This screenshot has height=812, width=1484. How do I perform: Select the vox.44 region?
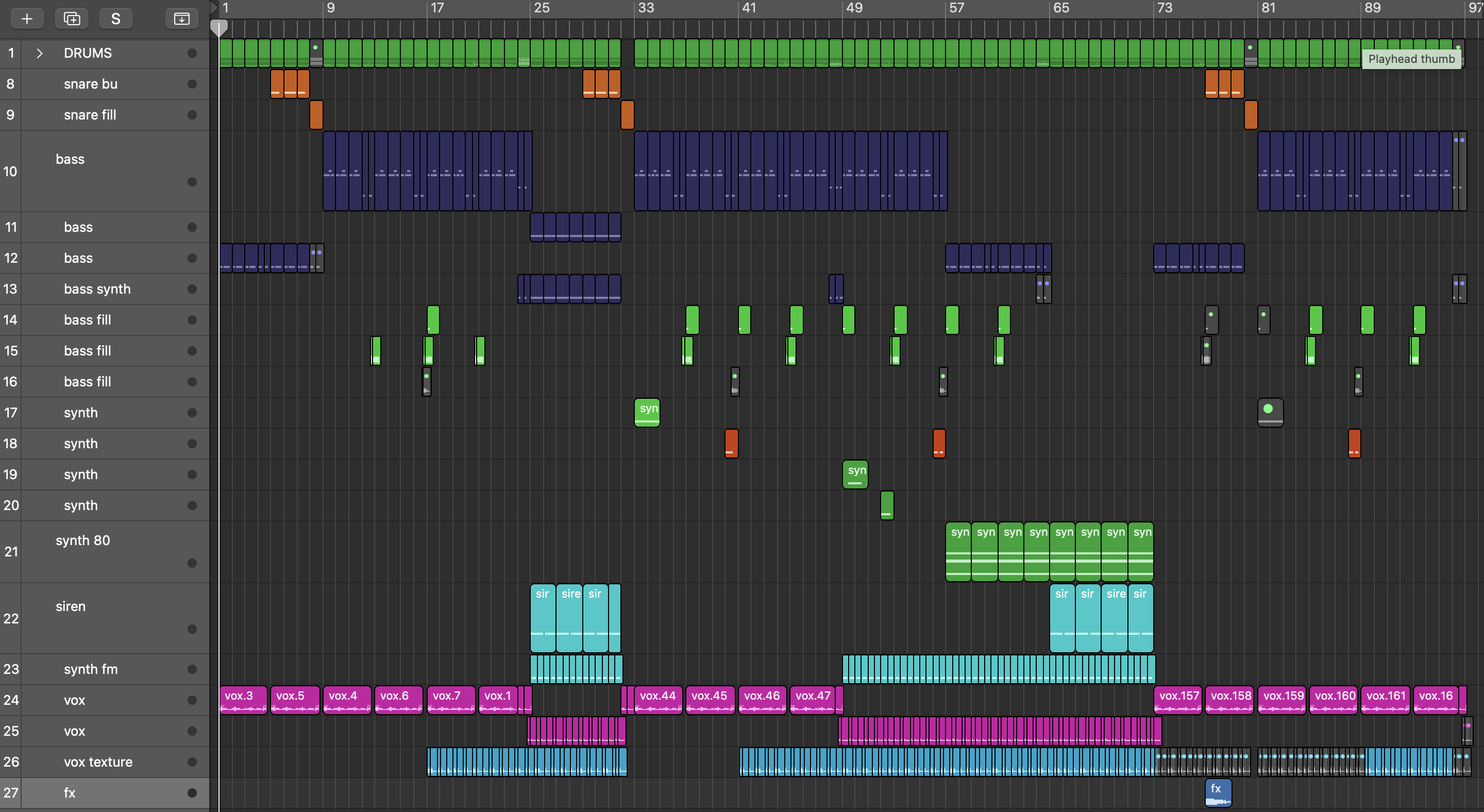coord(658,699)
